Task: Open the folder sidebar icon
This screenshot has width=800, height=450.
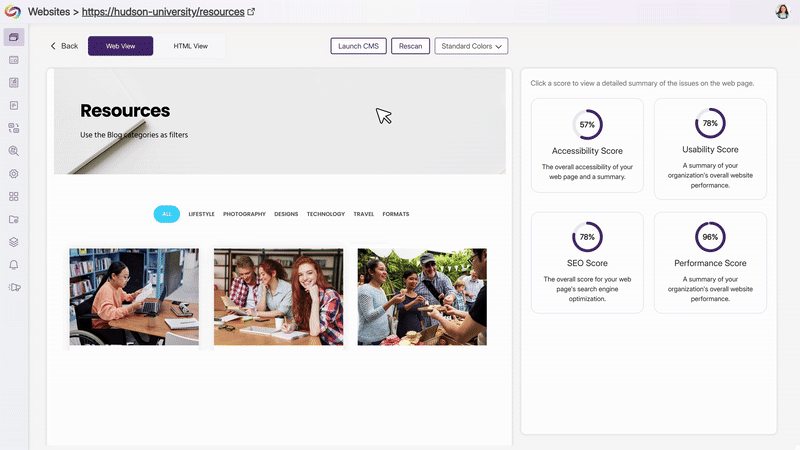Action: point(14,219)
